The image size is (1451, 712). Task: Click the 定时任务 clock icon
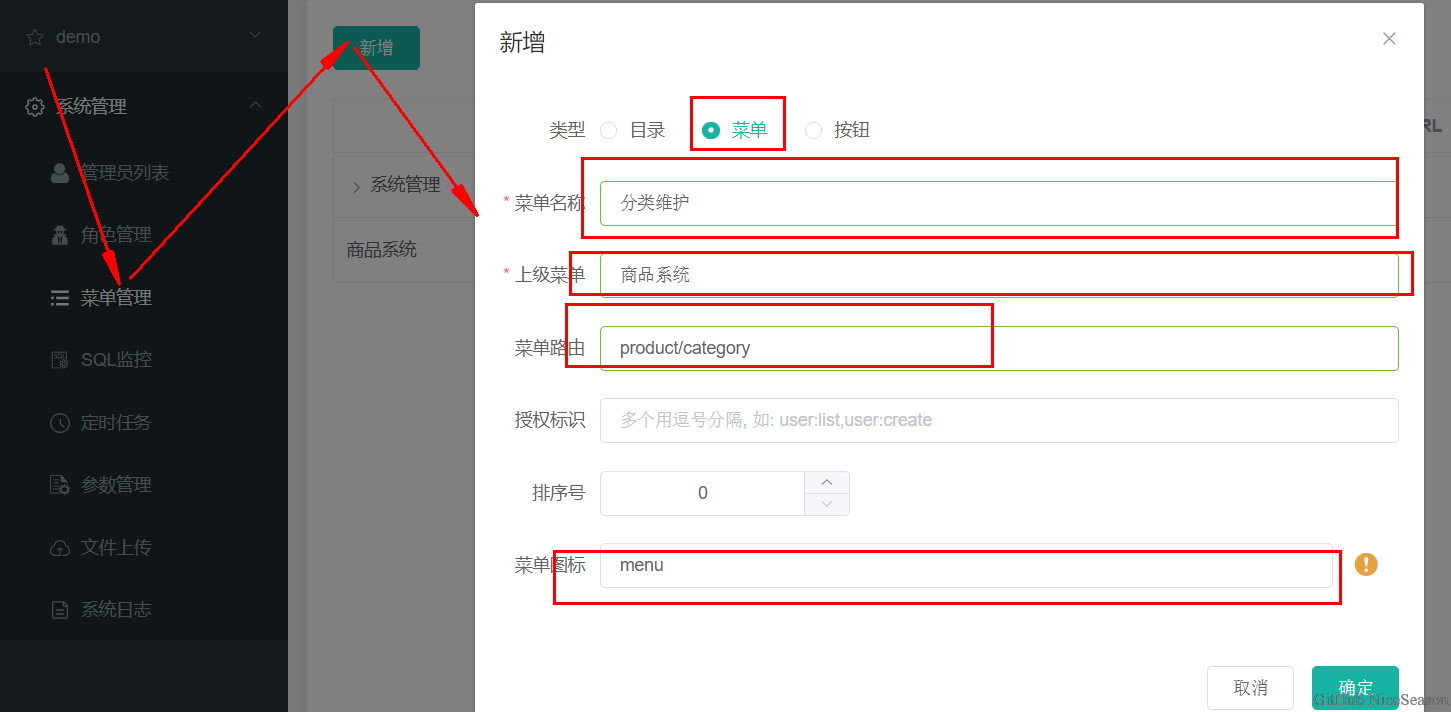pyautogui.click(x=60, y=423)
